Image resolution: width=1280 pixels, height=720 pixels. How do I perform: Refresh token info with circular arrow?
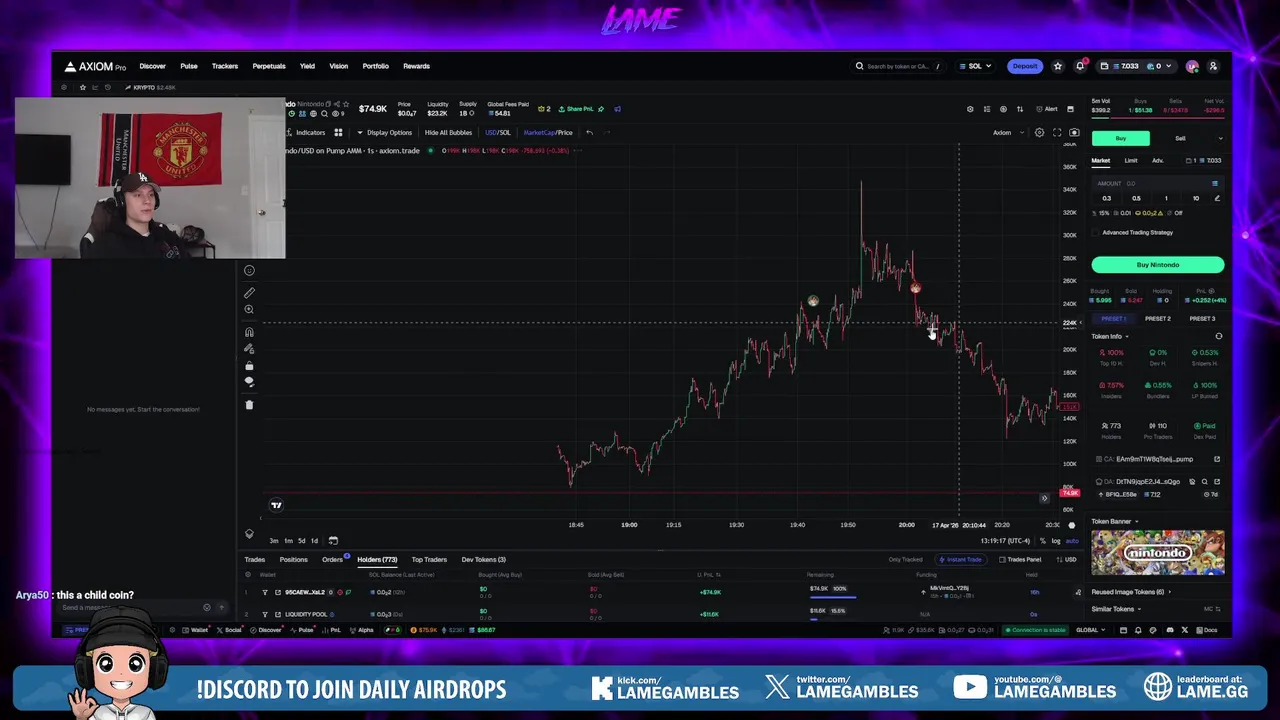(x=1218, y=336)
